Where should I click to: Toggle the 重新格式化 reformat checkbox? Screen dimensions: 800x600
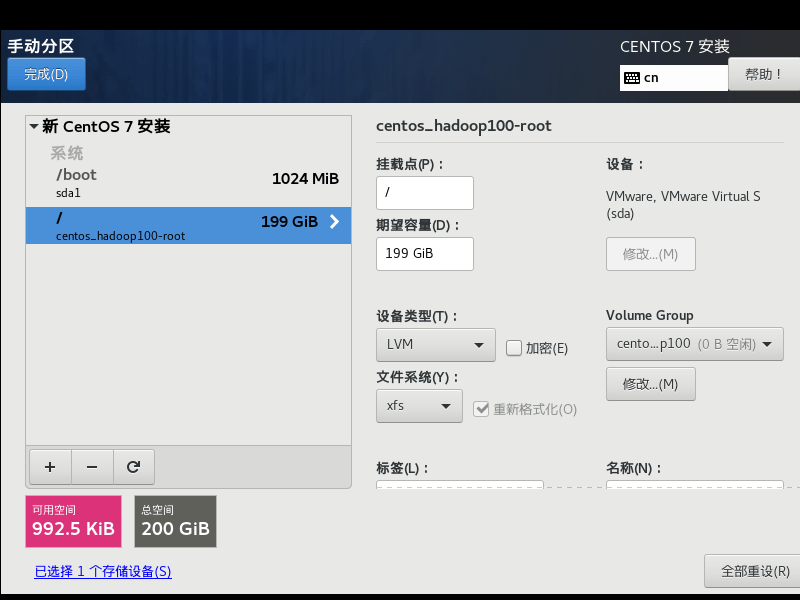click(482, 408)
